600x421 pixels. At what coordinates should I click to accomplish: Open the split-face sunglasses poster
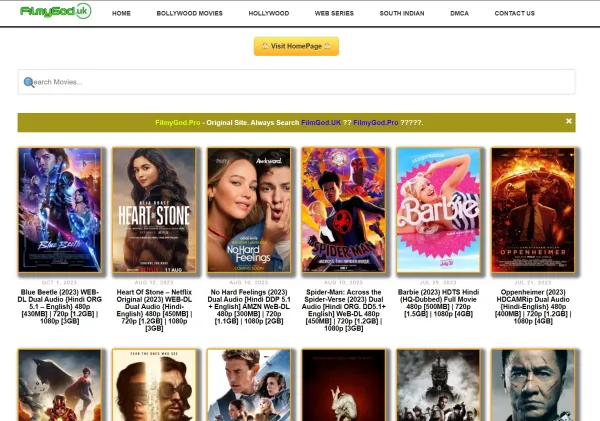[154, 385]
